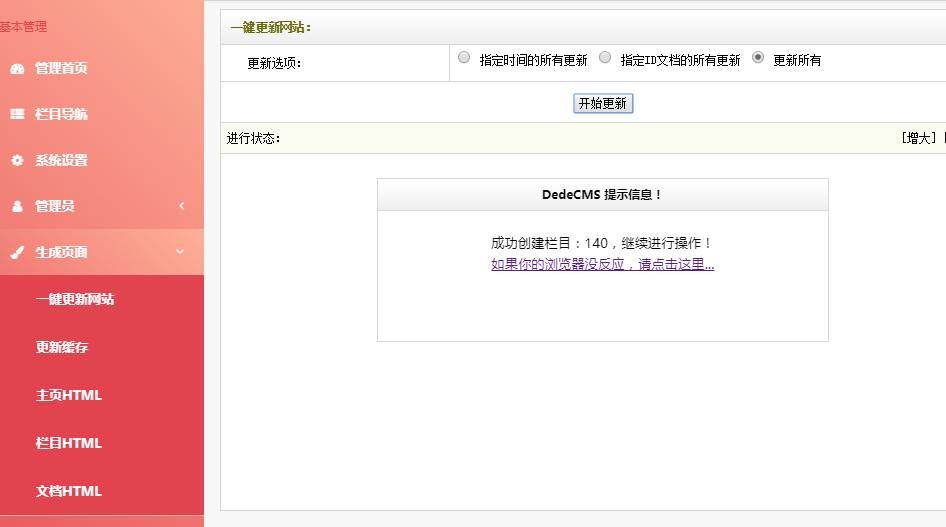The image size is (946, 527).
Task: Collapse the 生成页面 menu chevron
Action: point(180,251)
